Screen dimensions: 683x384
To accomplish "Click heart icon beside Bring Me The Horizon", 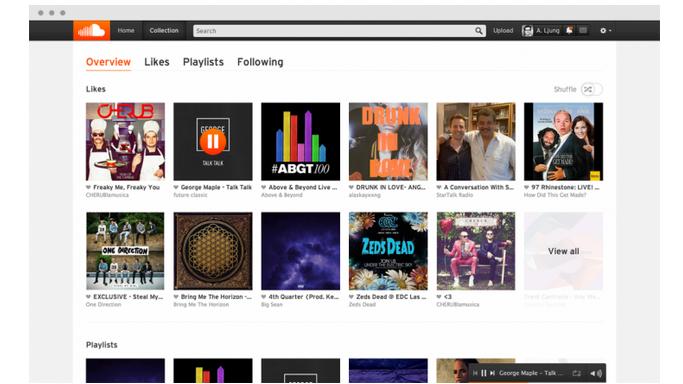I will pyautogui.click(x=176, y=297).
